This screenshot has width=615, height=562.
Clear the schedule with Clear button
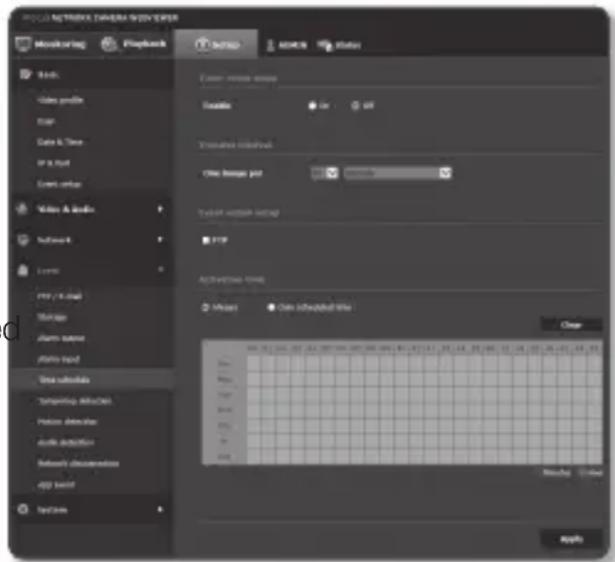(571, 324)
